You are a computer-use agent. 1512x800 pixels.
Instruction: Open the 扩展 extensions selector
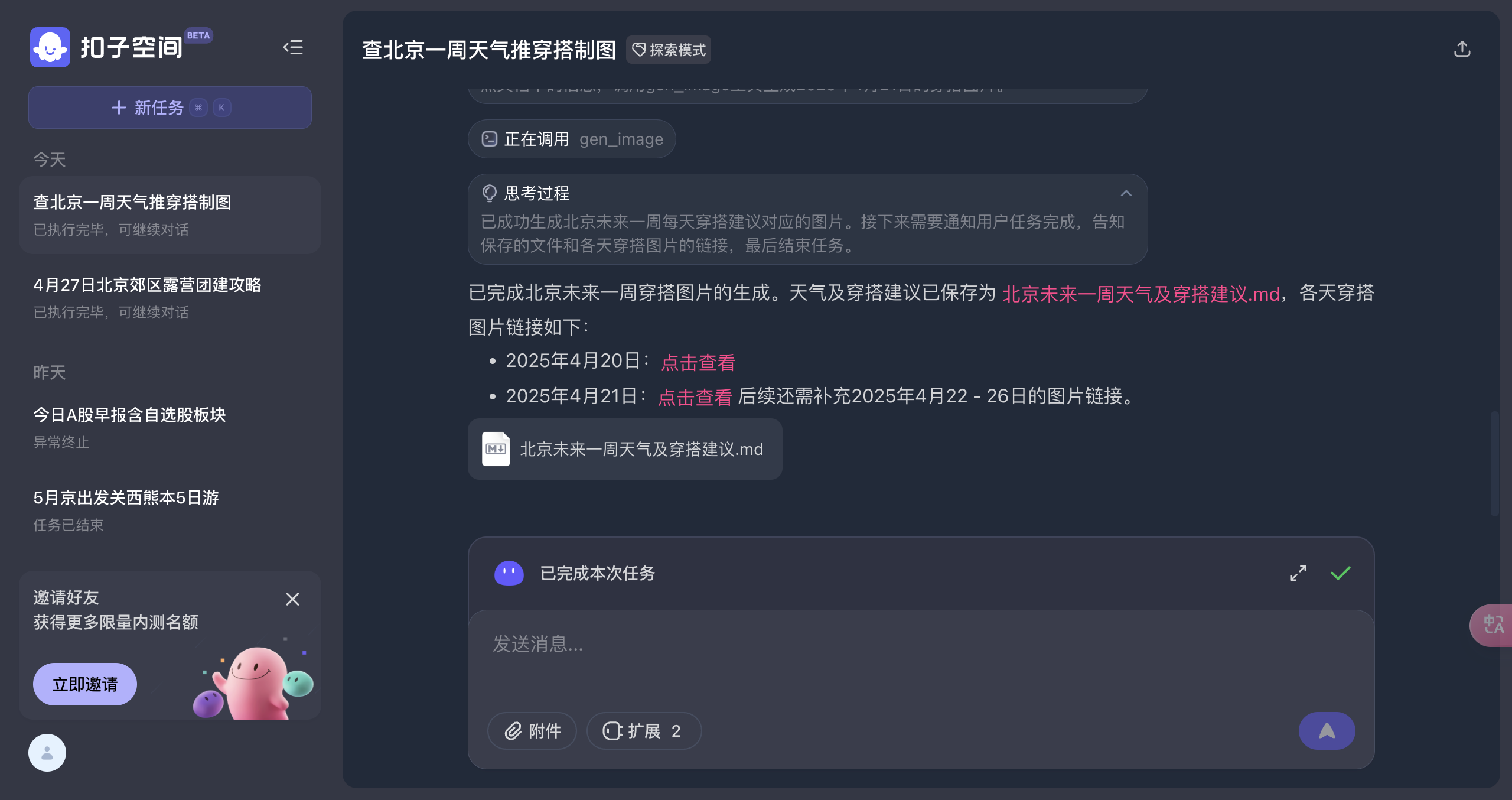(x=643, y=731)
